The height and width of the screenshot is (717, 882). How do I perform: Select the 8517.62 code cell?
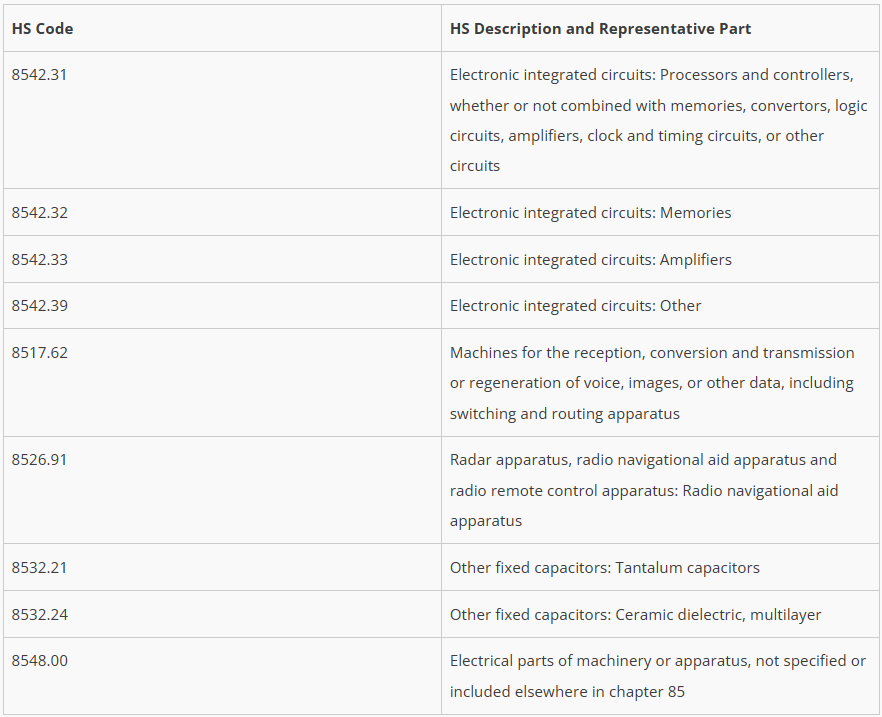pyautogui.click(x=40, y=353)
